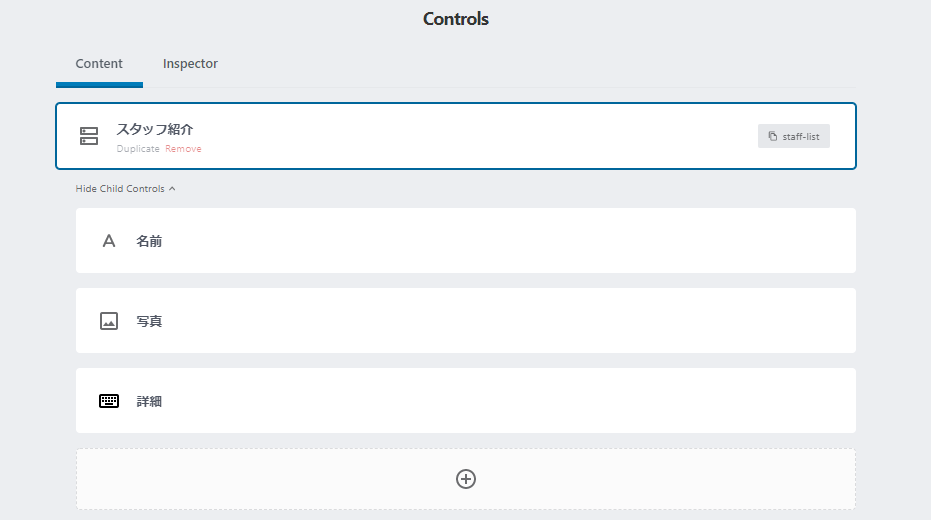The height and width of the screenshot is (520, 931).
Task: Click the image icon for 写真
Action: (x=109, y=321)
